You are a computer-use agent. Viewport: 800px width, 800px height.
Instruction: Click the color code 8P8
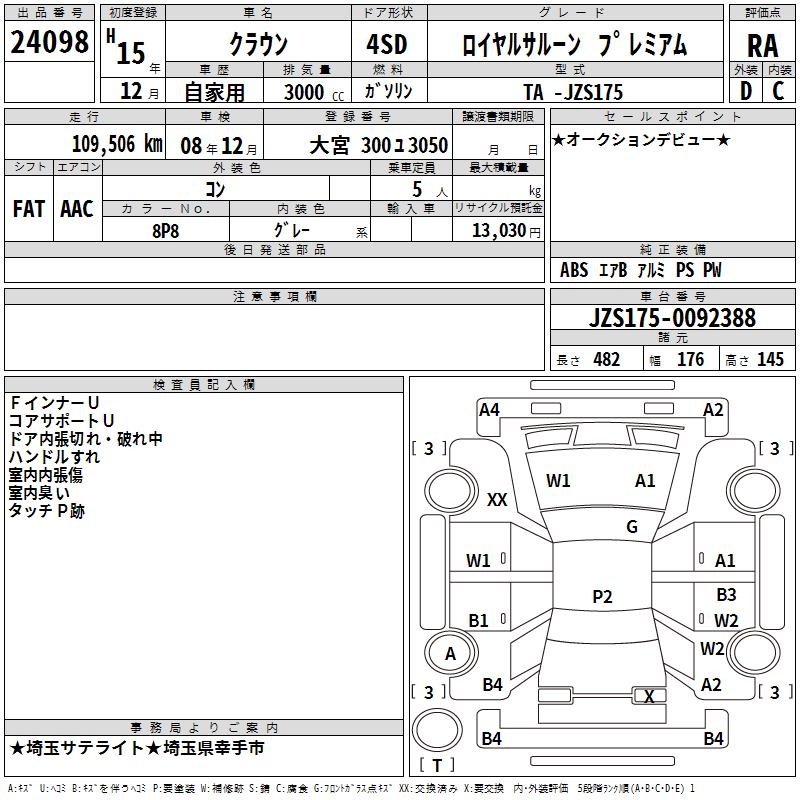pyautogui.click(x=165, y=229)
